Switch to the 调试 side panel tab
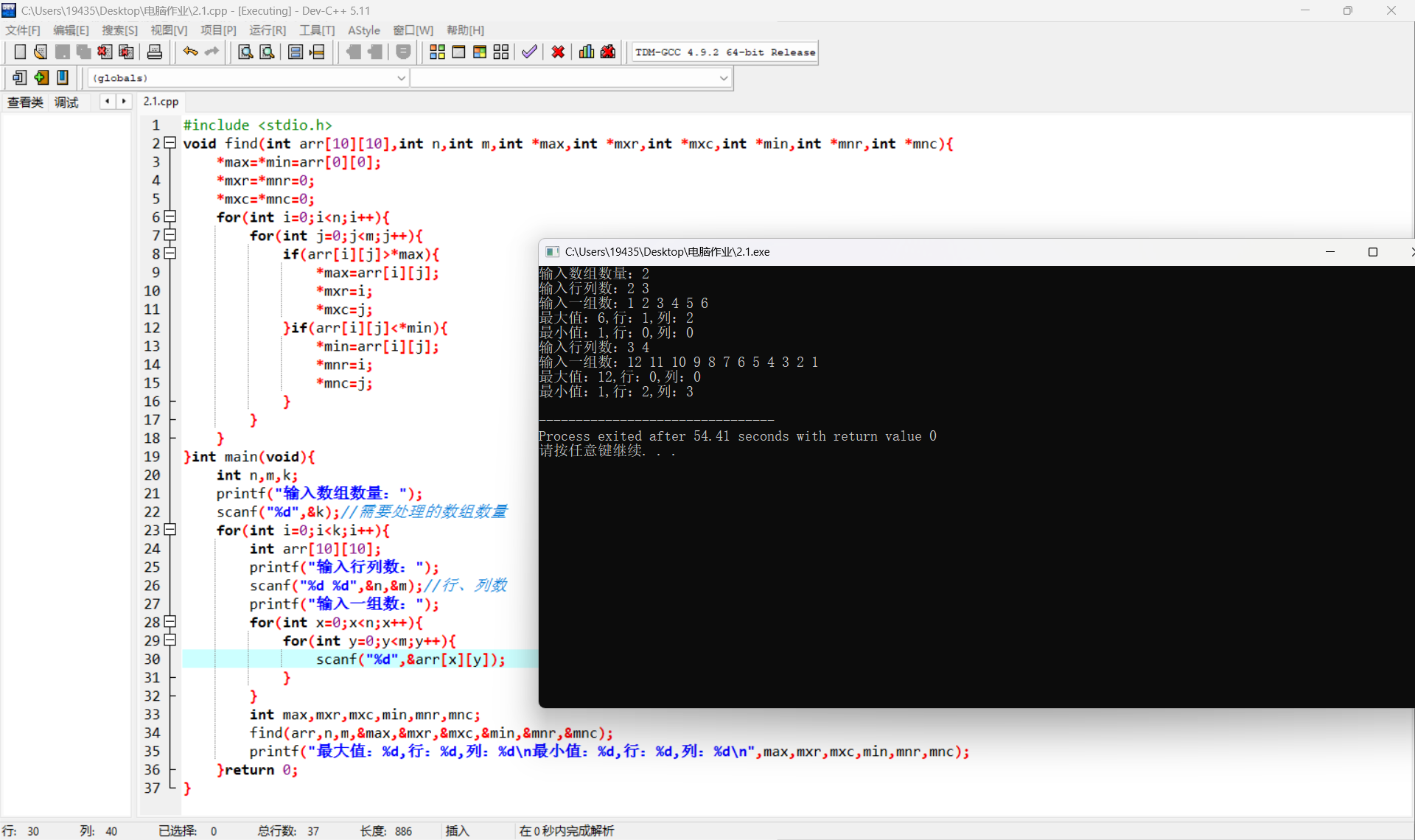 tap(66, 102)
